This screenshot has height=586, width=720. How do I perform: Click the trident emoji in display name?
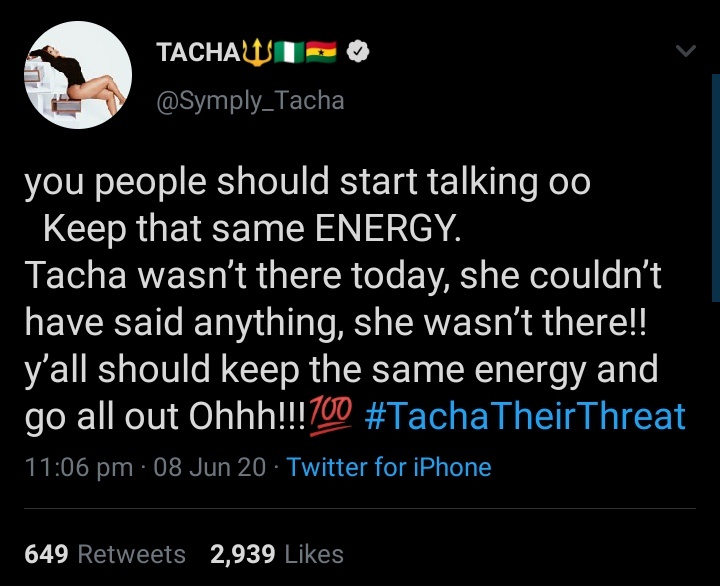(x=256, y=52)
